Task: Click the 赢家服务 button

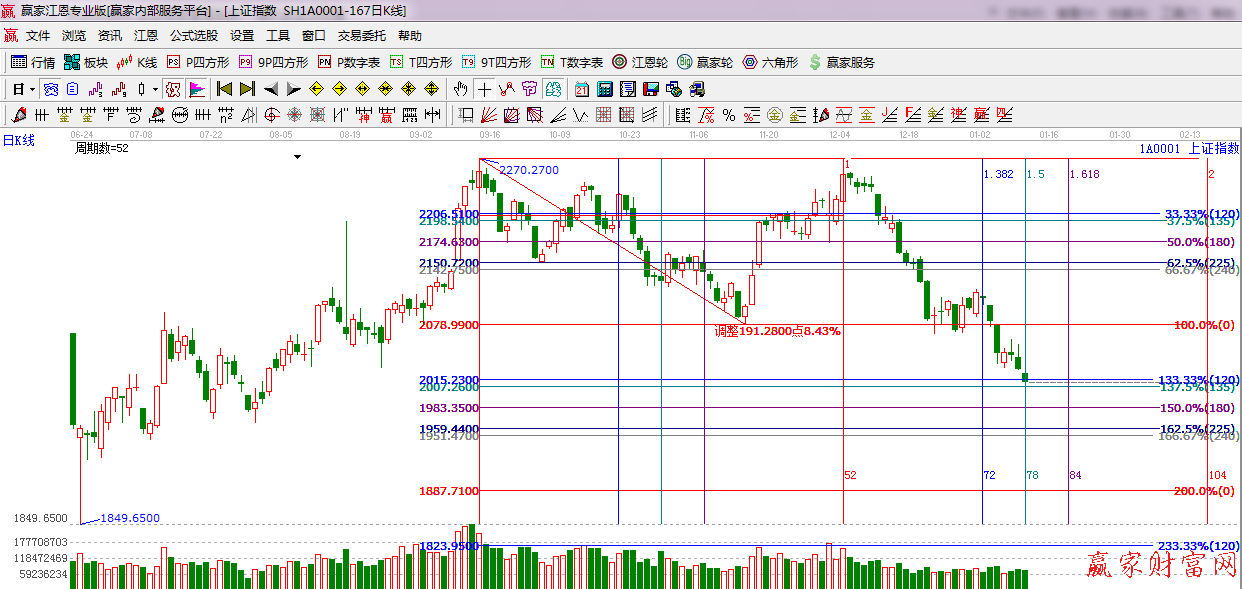Action: pos(841,62)
